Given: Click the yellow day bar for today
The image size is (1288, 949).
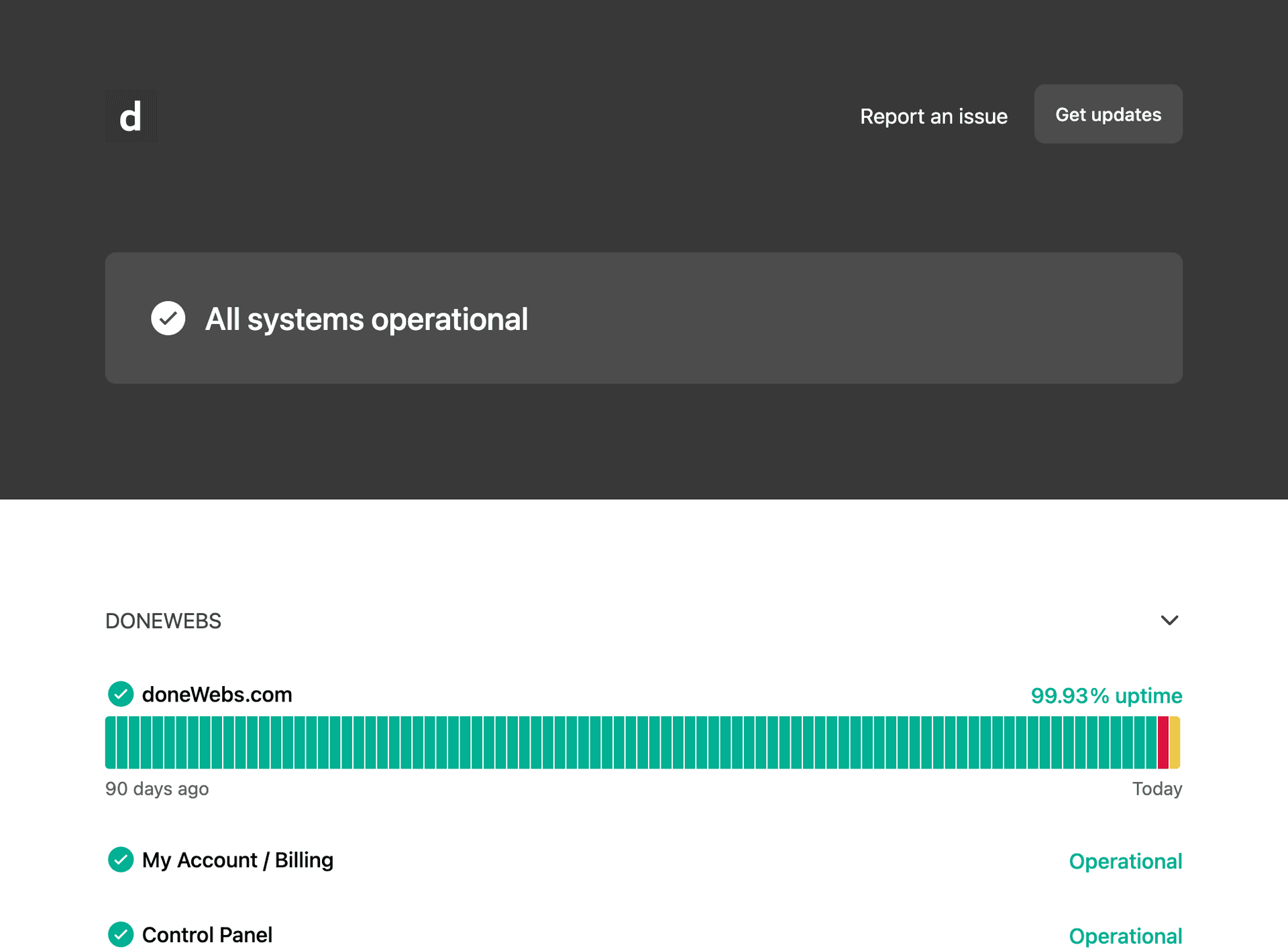Looking at the screenshot, I should (1175, 742).
